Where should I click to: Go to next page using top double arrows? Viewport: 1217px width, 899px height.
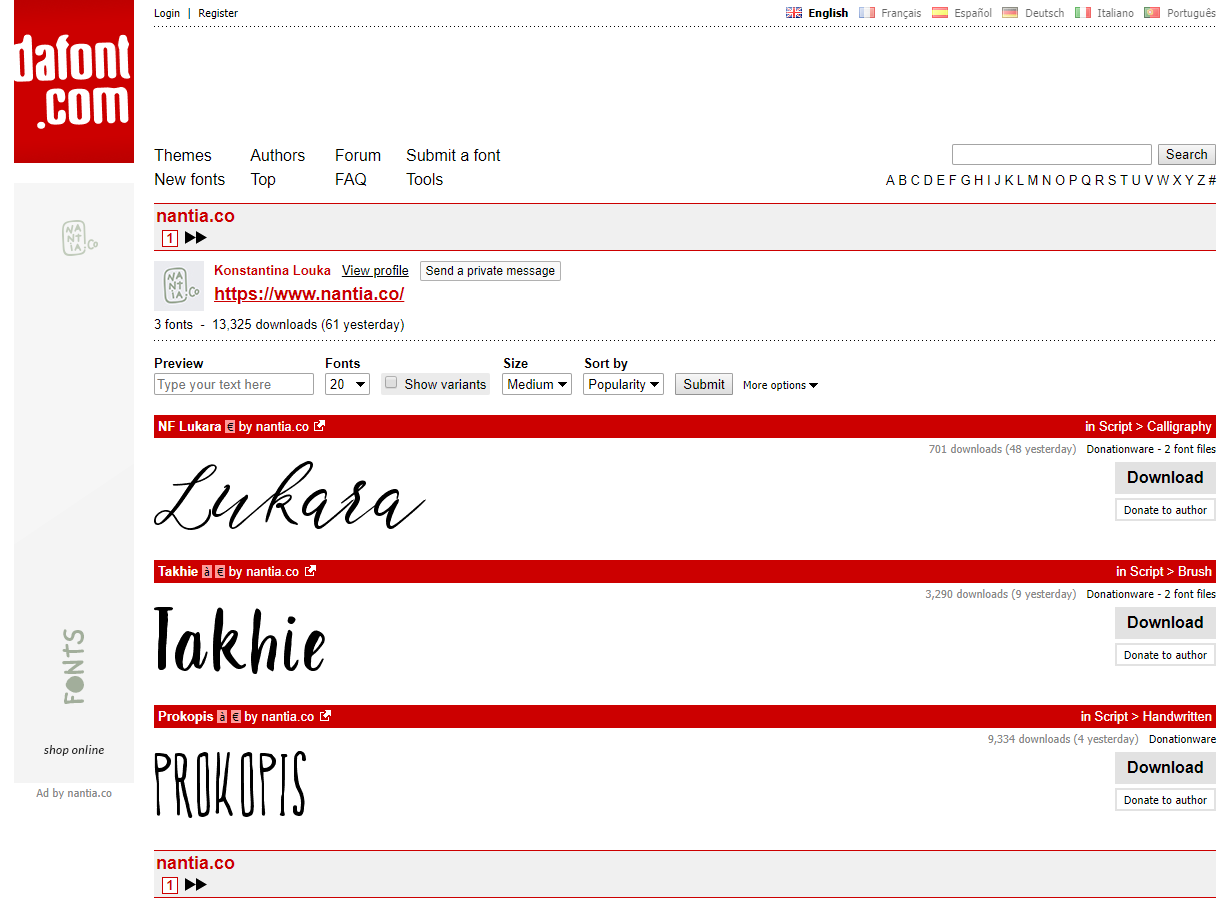(196, 238)
